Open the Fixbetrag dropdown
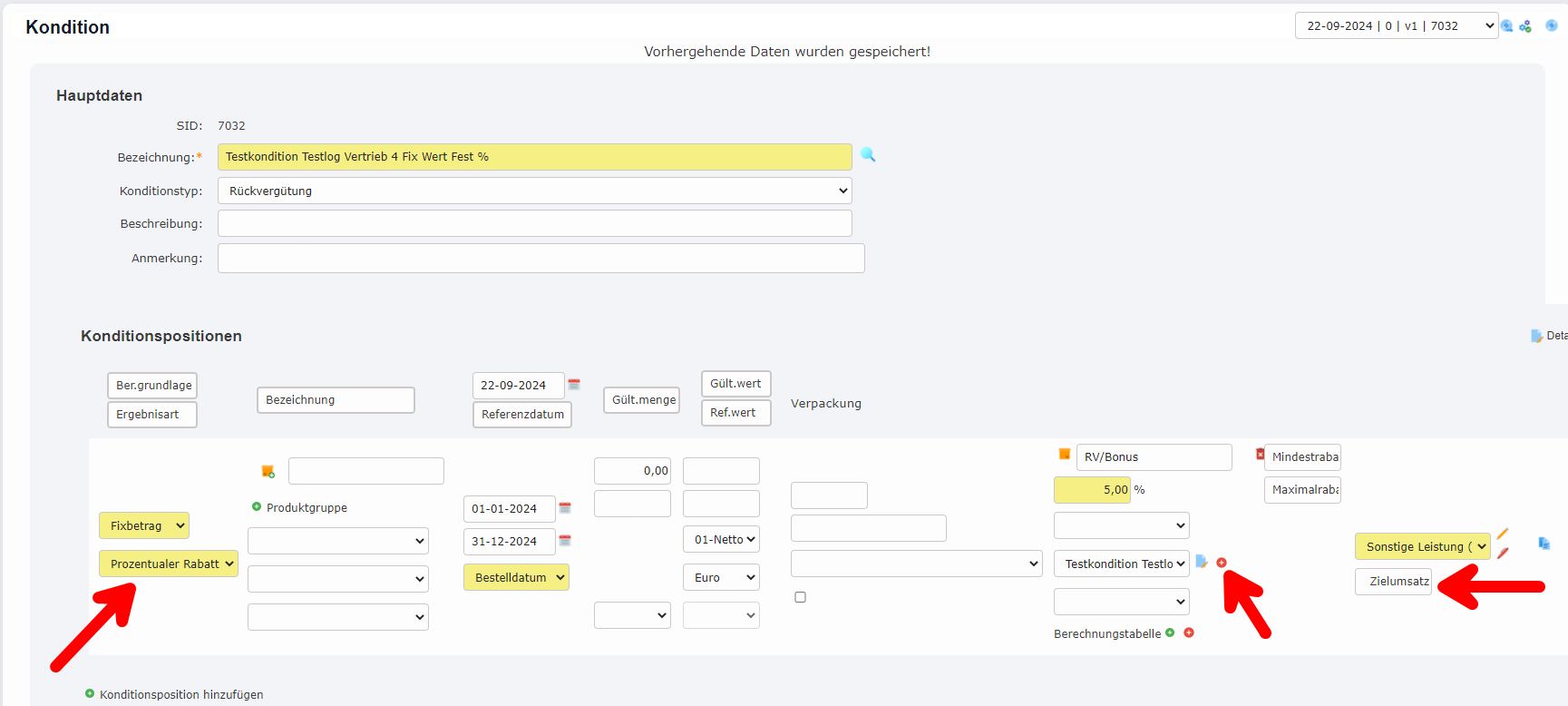The image size is (1568, 706). click(x=144, y=525)
